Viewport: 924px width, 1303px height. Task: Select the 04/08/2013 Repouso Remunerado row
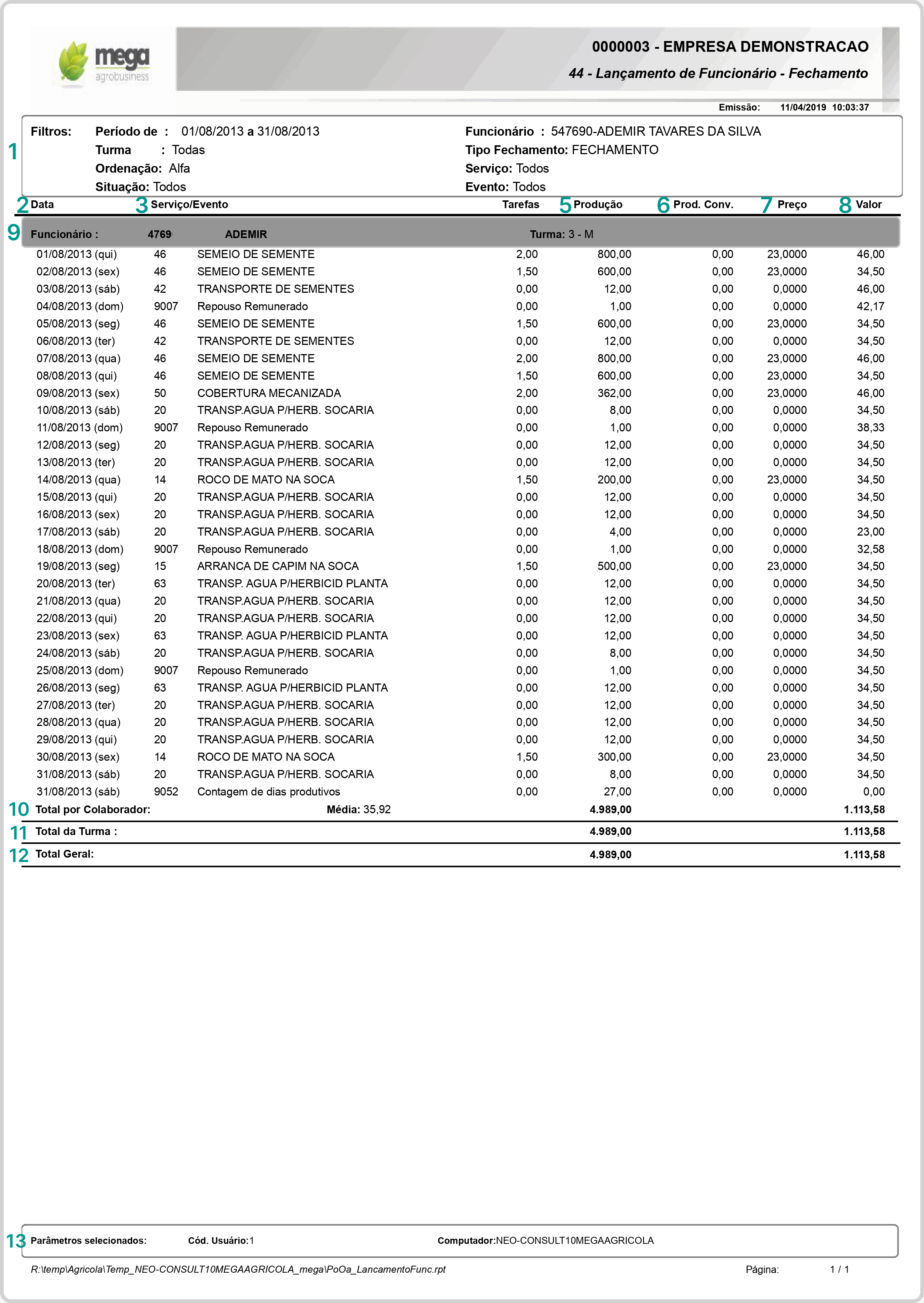click(x=252, y=306)
